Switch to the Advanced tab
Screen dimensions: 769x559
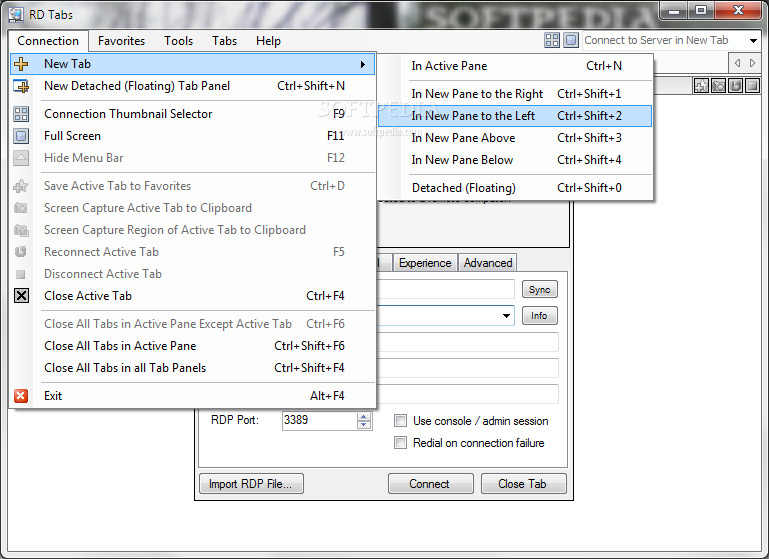(488, 263)
